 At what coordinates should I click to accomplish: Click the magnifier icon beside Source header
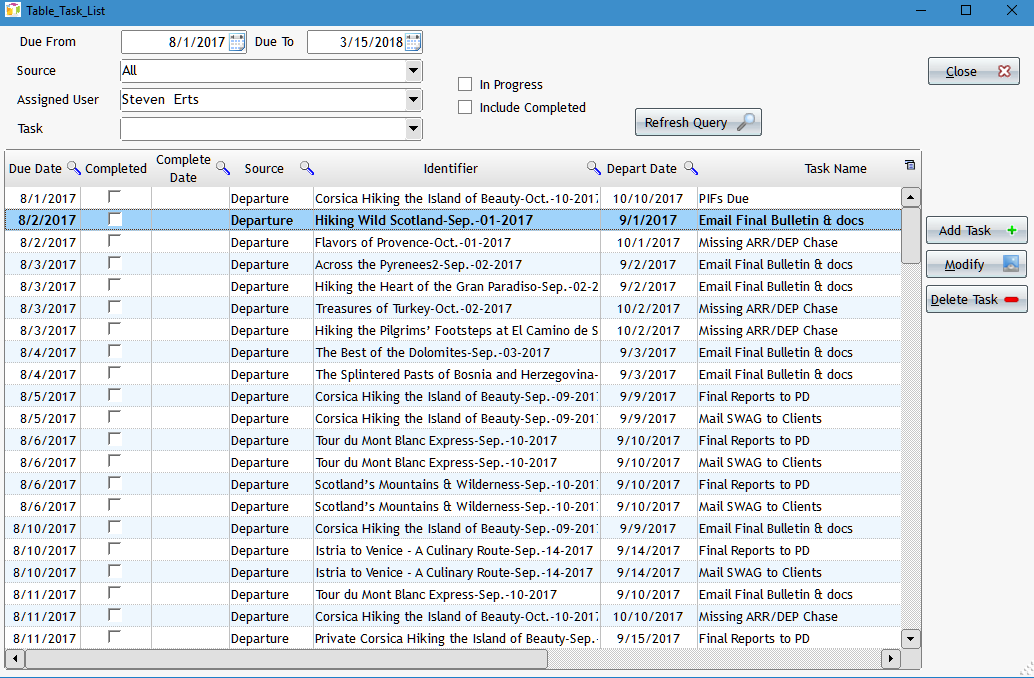[307, 168]
